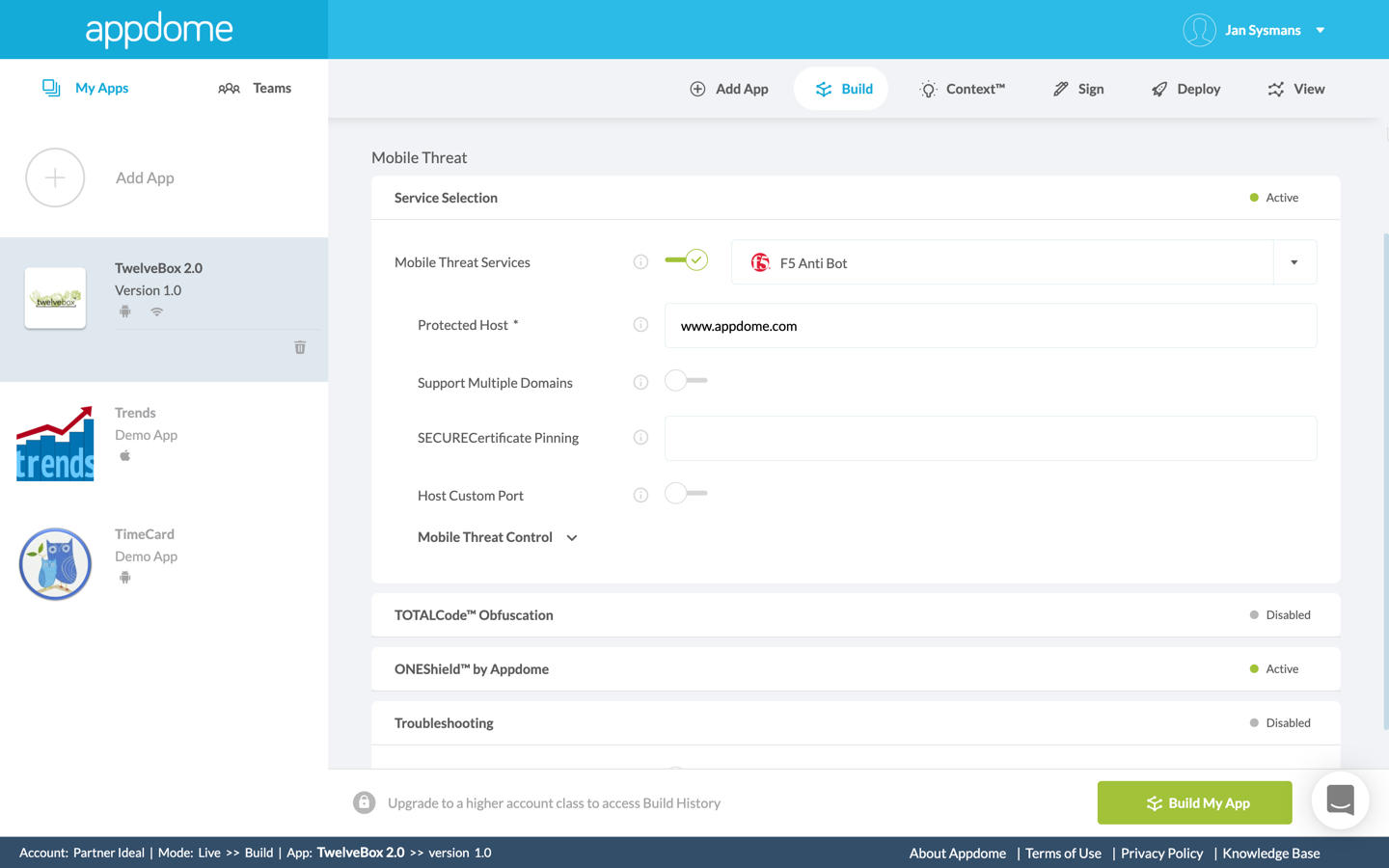The height and width of the screenshot is (868, 1389).
Task: Show info for SECURECertificate Pinning
Action: [x=640, y=438]
